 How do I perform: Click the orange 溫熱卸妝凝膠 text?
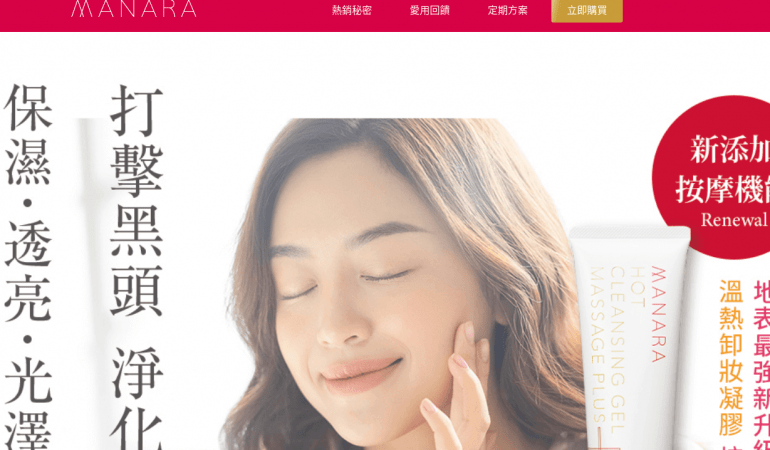coord(731,357)
